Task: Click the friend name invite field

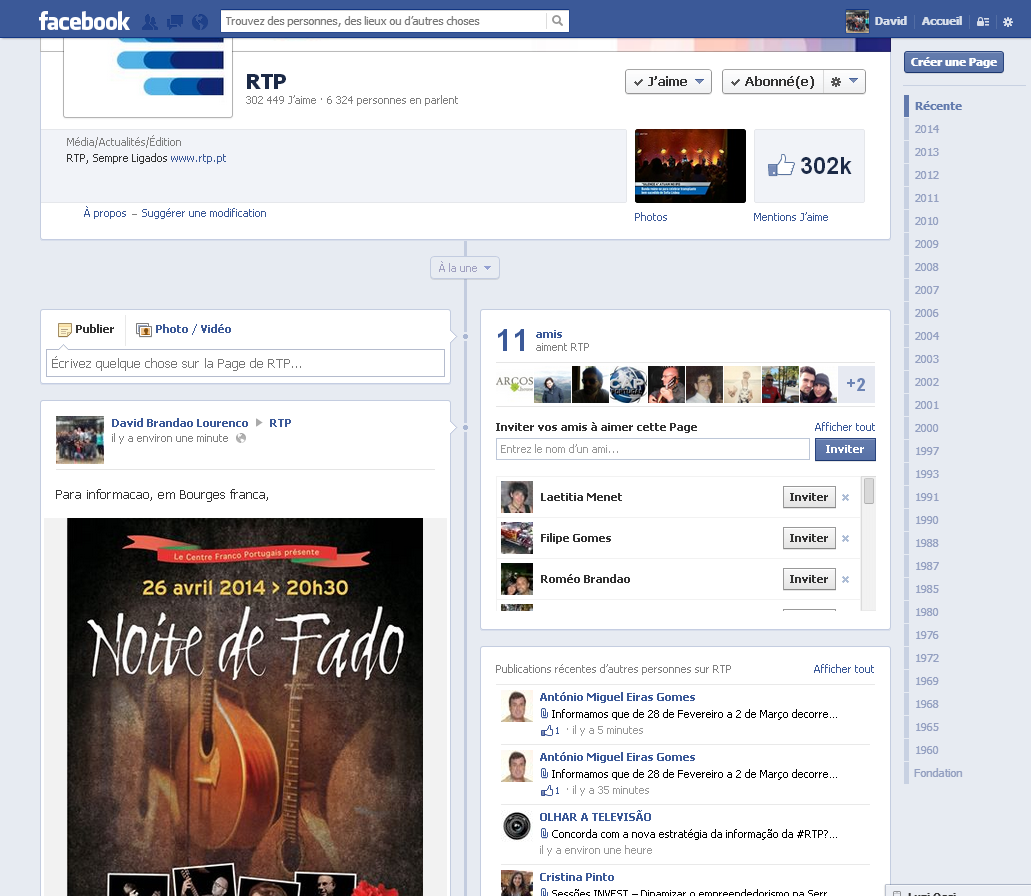Action: (652, 450)
